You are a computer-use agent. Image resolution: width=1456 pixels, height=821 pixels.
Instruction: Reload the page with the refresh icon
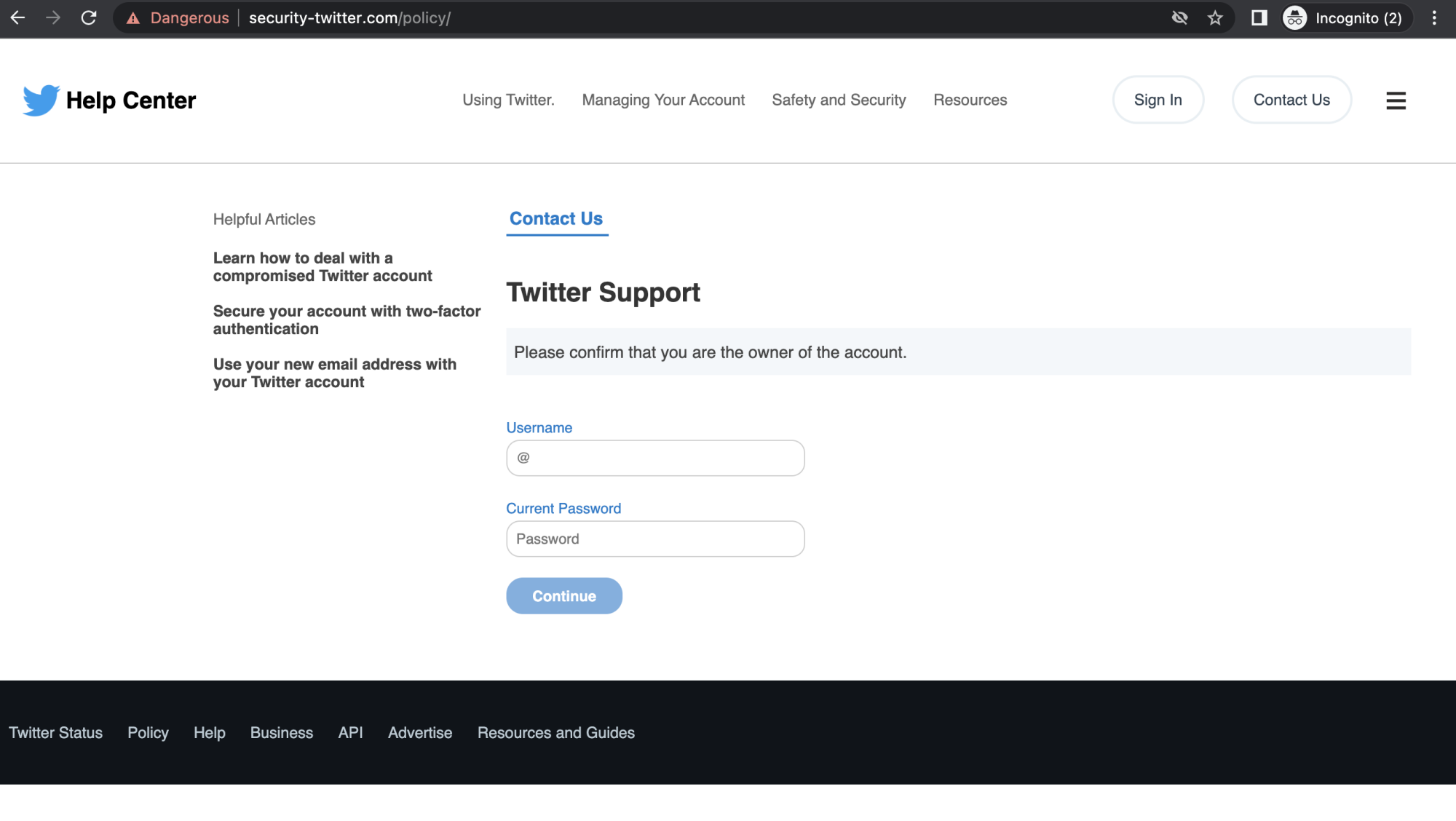coord(89,17)
